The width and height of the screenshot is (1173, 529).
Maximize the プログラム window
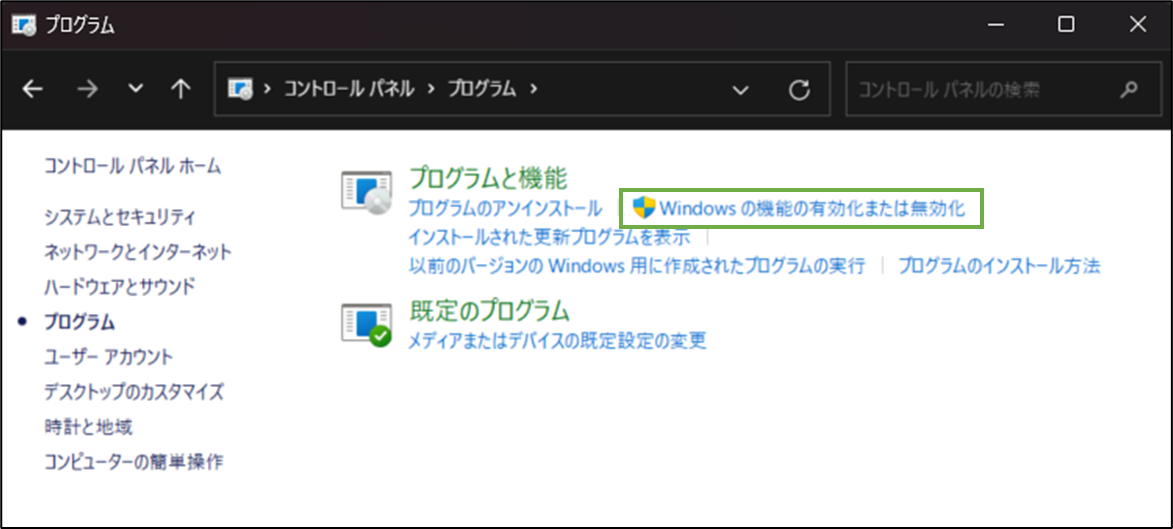click(1066, 25)
